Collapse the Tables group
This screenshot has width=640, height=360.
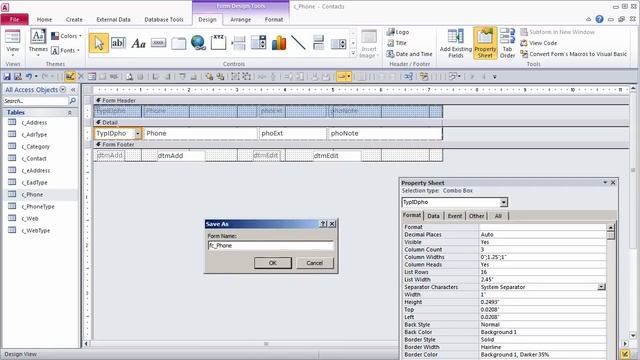70,112
